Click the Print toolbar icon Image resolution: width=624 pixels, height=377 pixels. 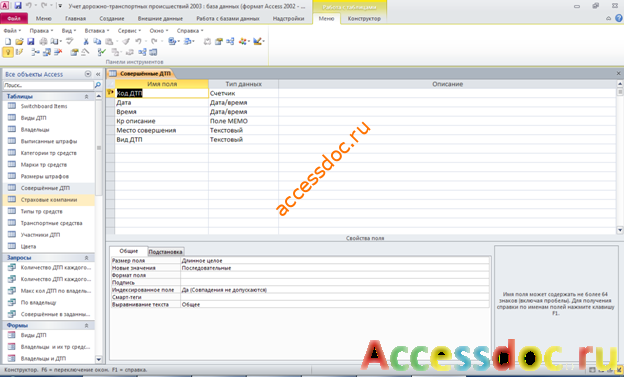[x=43, y=41]
